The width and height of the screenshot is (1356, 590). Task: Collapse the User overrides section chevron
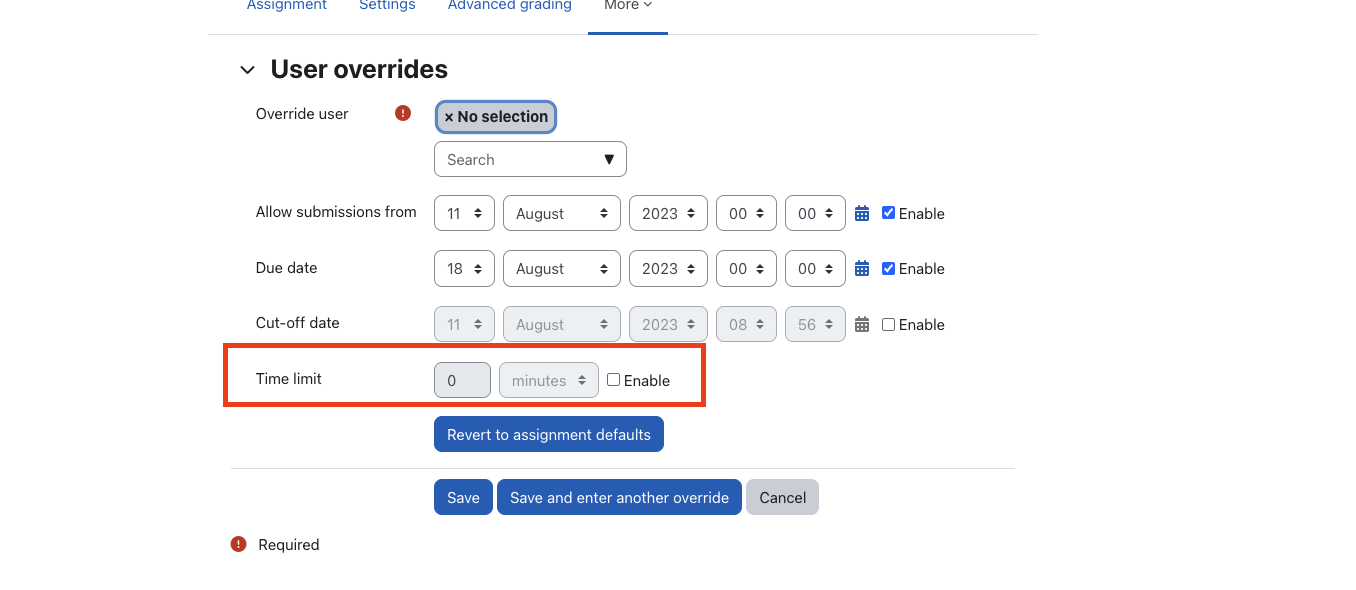coord(247,70)
